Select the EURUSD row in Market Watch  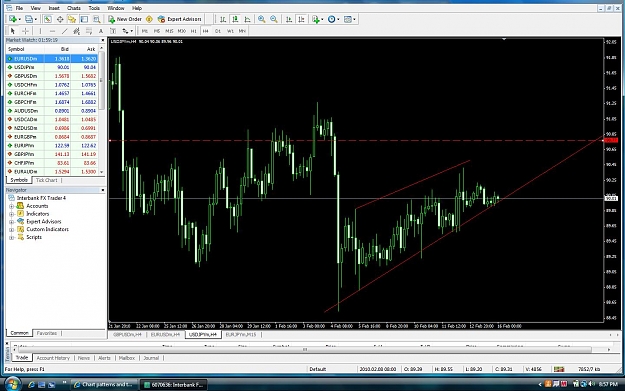[52, 59]
